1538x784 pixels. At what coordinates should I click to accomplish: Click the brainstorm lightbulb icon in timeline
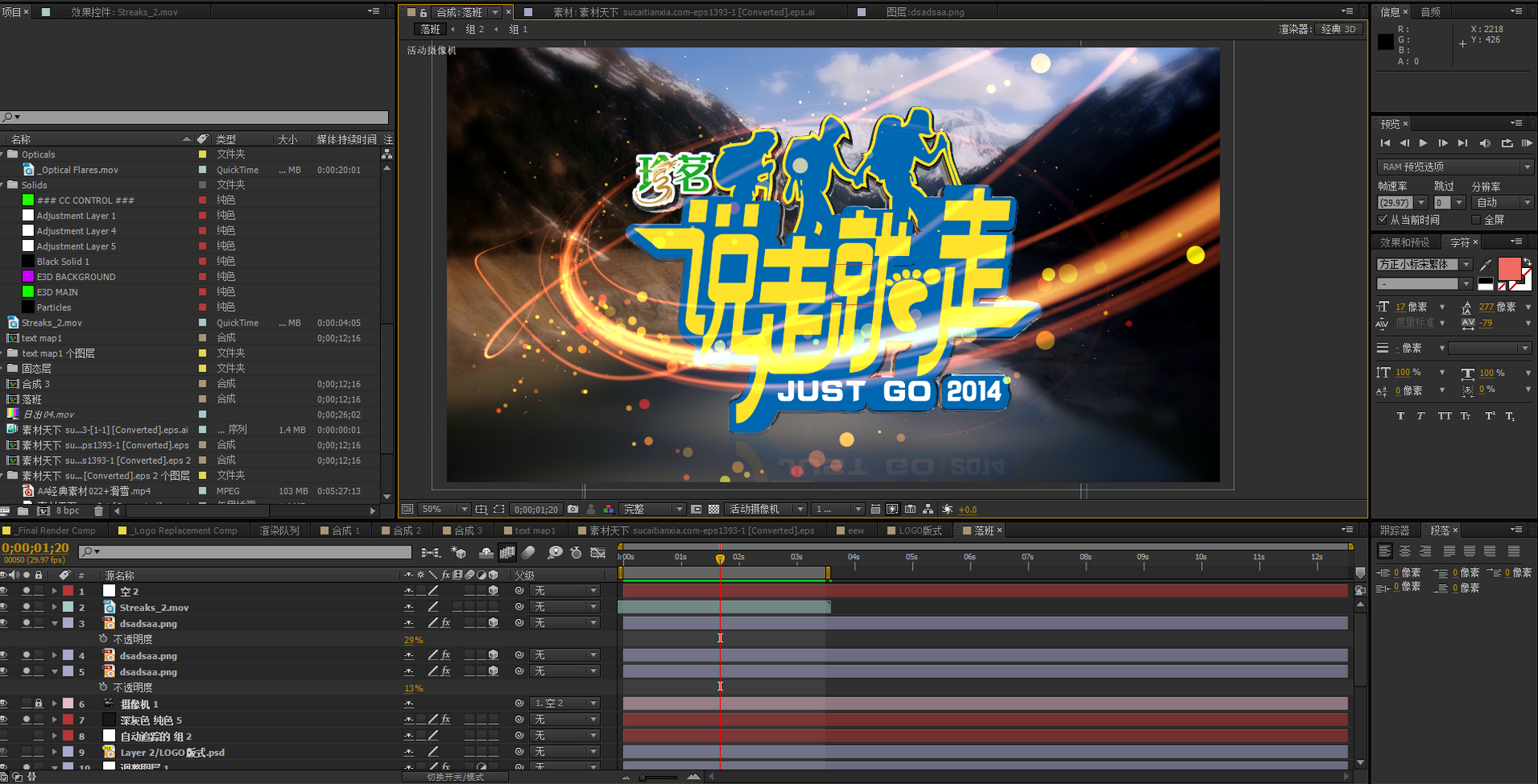click(555, 553)
